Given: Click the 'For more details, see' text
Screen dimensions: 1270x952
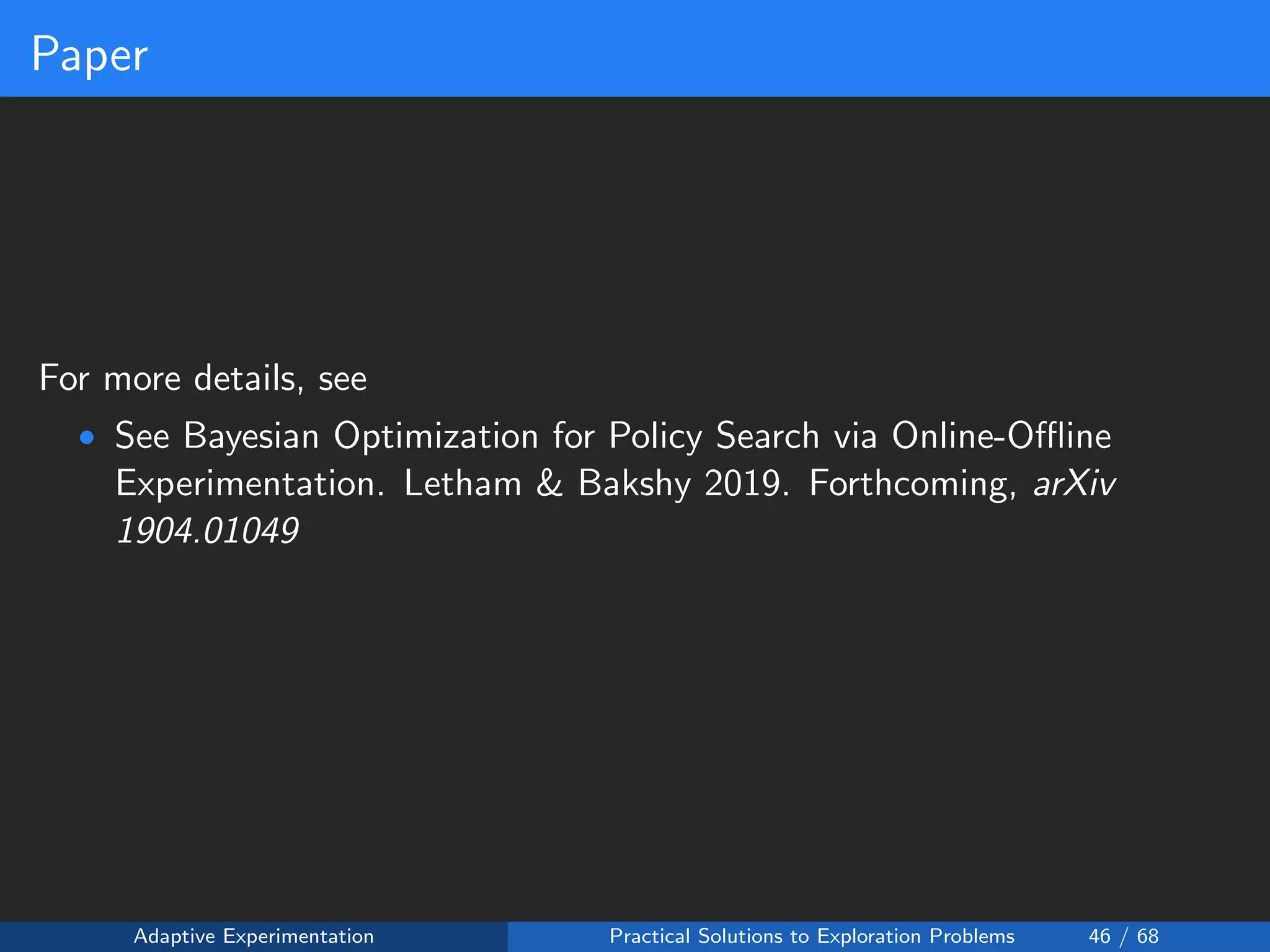Looking at the screenshot, I should click(203, 378).
